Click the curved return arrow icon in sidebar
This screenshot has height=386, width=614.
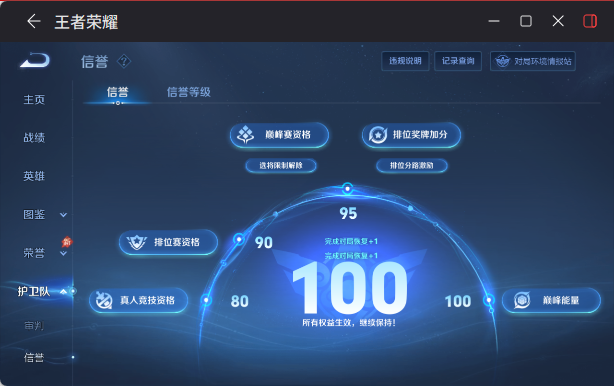35,60
